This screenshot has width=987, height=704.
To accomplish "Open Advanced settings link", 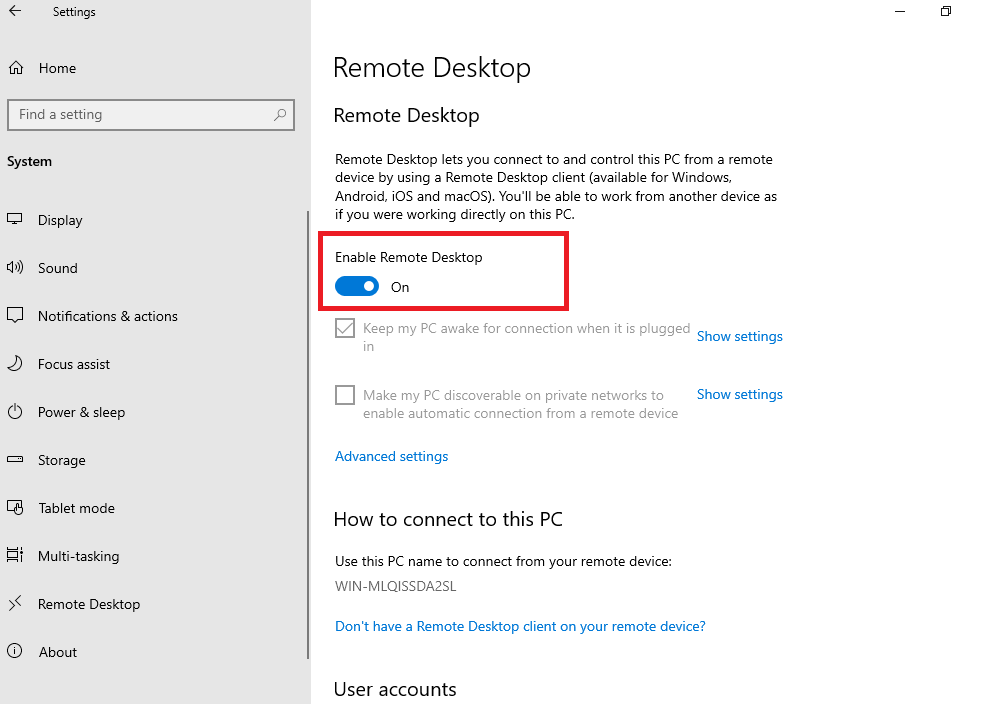I will tap(392, 456).
